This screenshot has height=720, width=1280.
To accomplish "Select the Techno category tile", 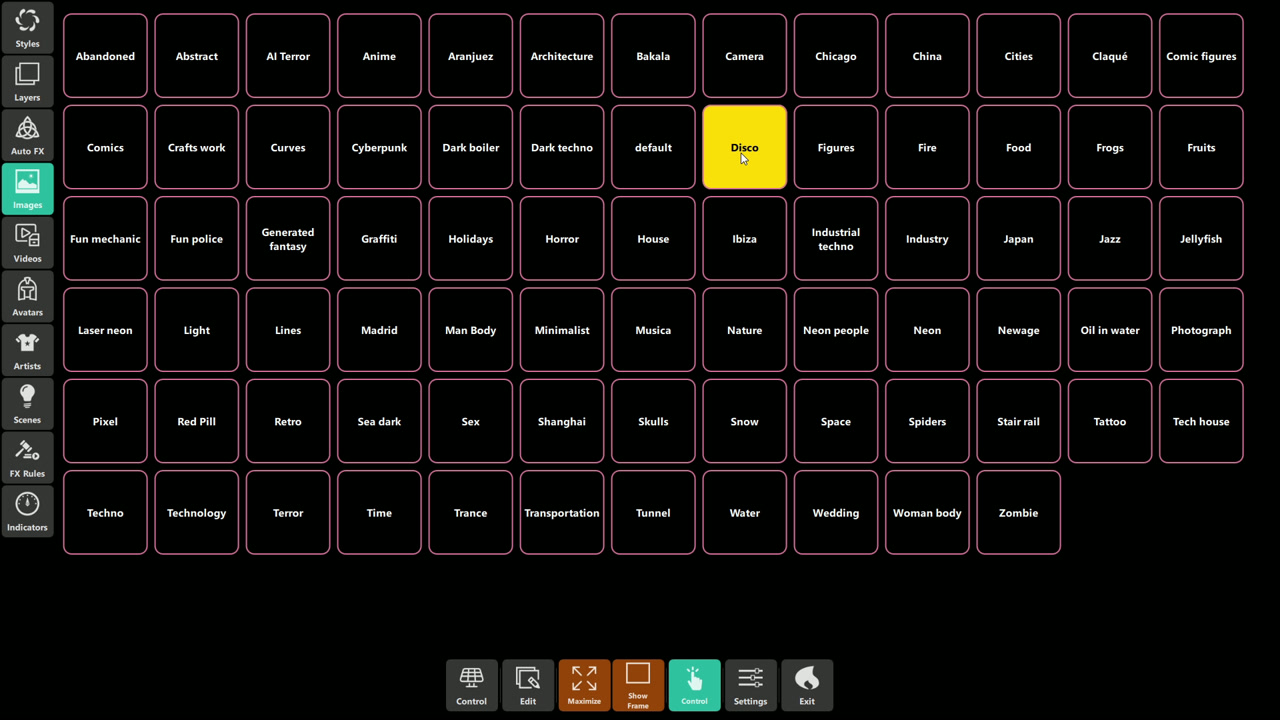I will click(x=105, y=513).
